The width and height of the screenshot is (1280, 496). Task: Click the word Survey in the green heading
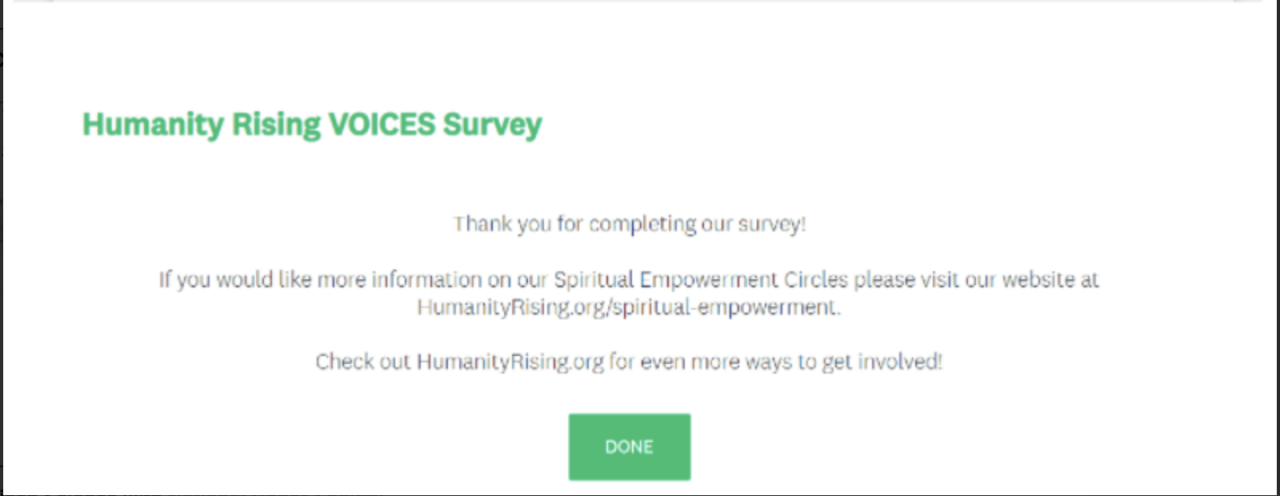492,125
